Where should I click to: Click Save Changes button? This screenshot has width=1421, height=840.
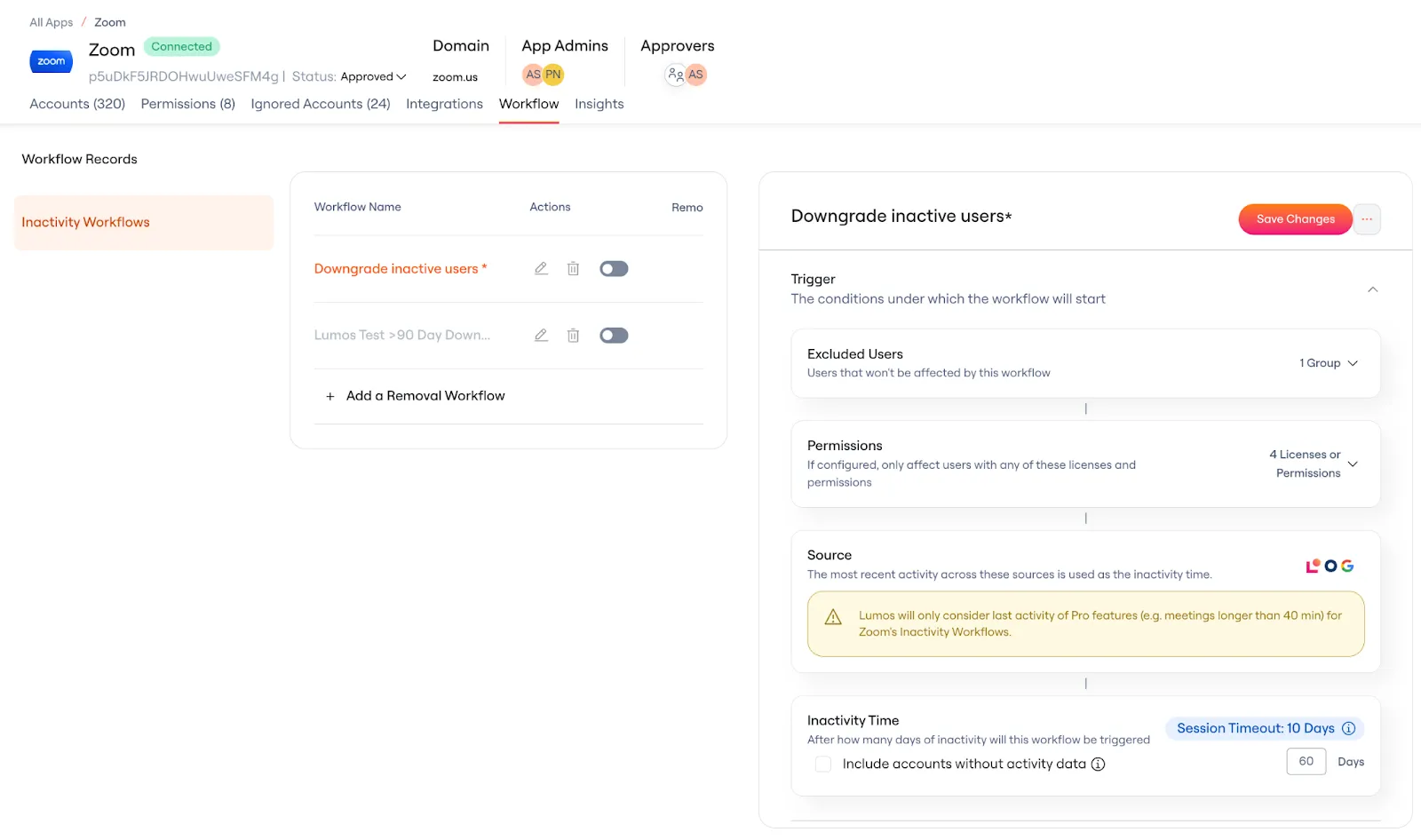tap(1295, 219)
